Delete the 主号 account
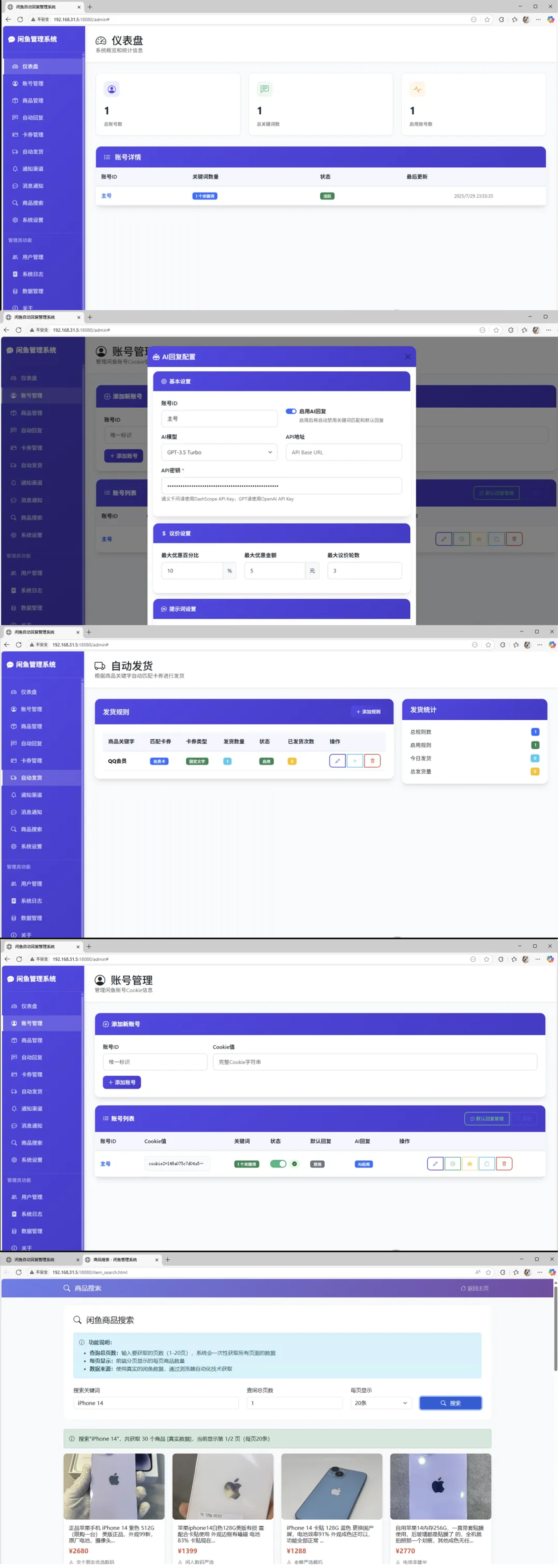 tap(504, 1164)
